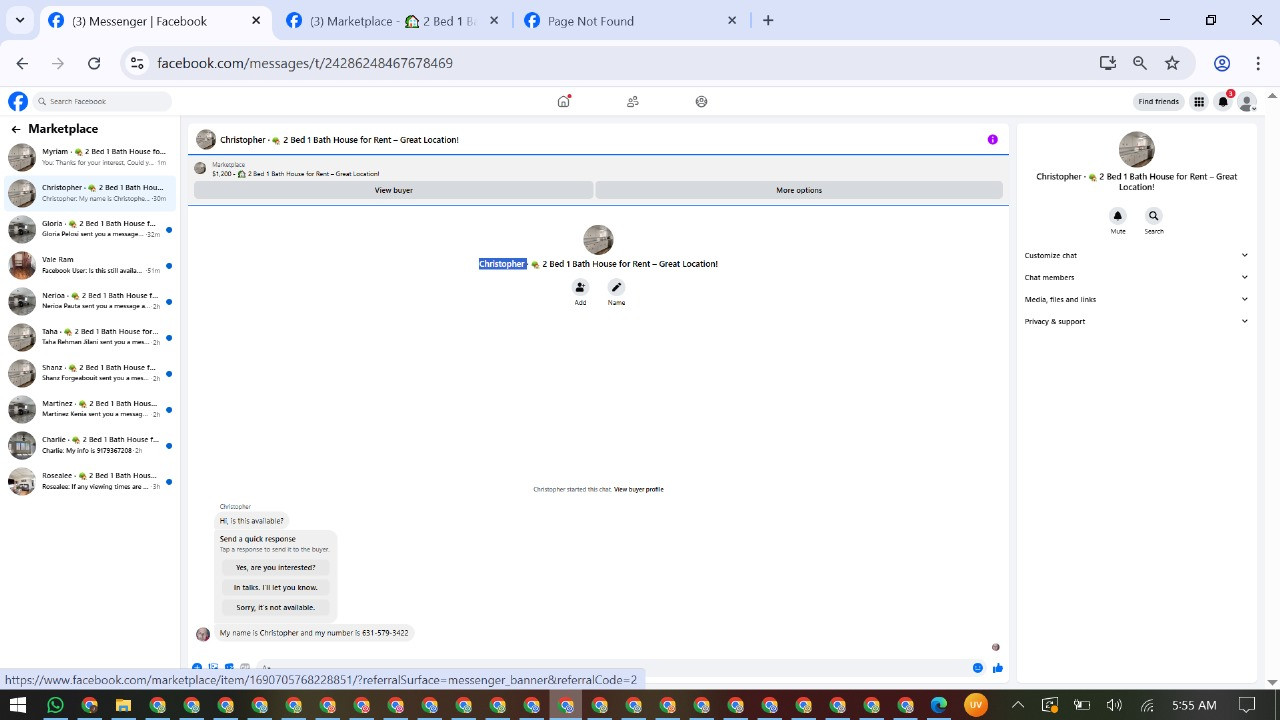Click the install app icon in address bar
The width and height of the screenshot is (1280, 720).
1108,63
